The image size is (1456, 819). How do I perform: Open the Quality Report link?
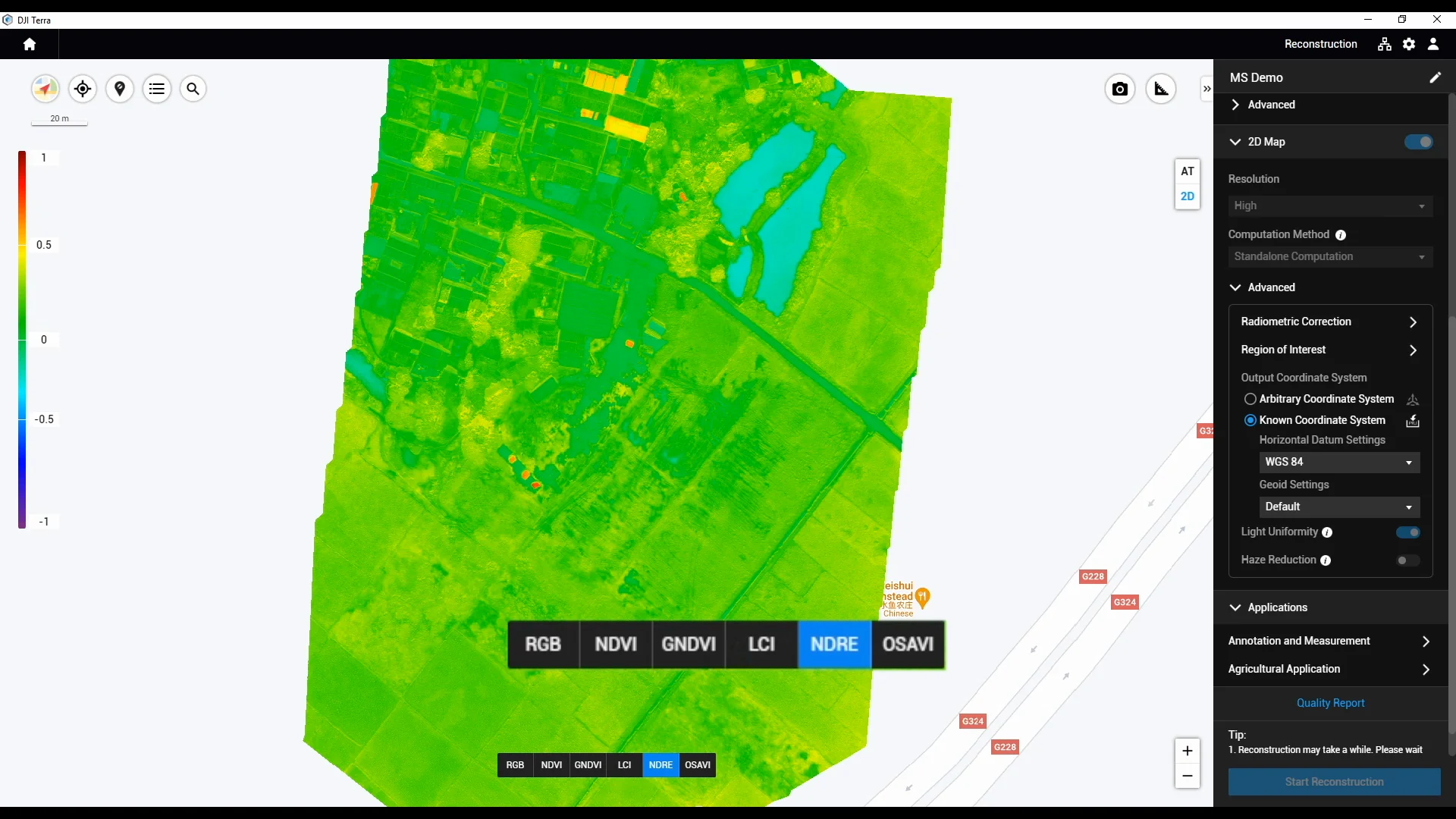click(1330, 703)
